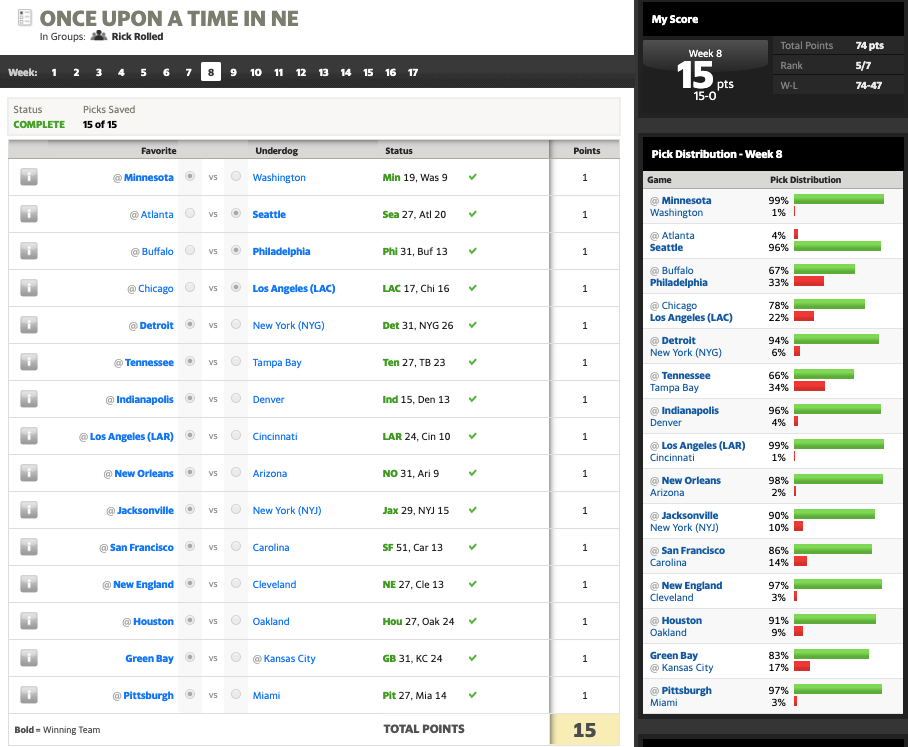The image size is (908, 747).
Task: Open the Rick Rolled group link
Action: coord(137,36)
